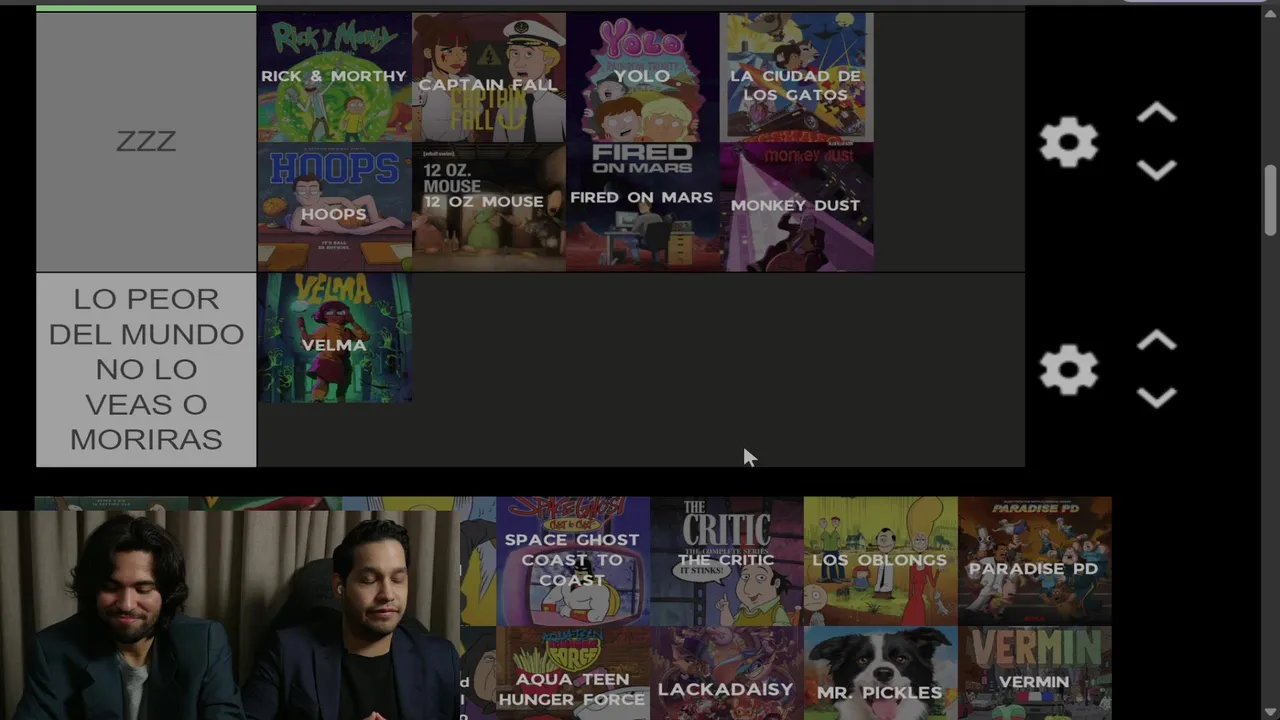This screenshot has height=720, width=1280.
Task: Click the ZZZ tier label
Action: point(146,141)
